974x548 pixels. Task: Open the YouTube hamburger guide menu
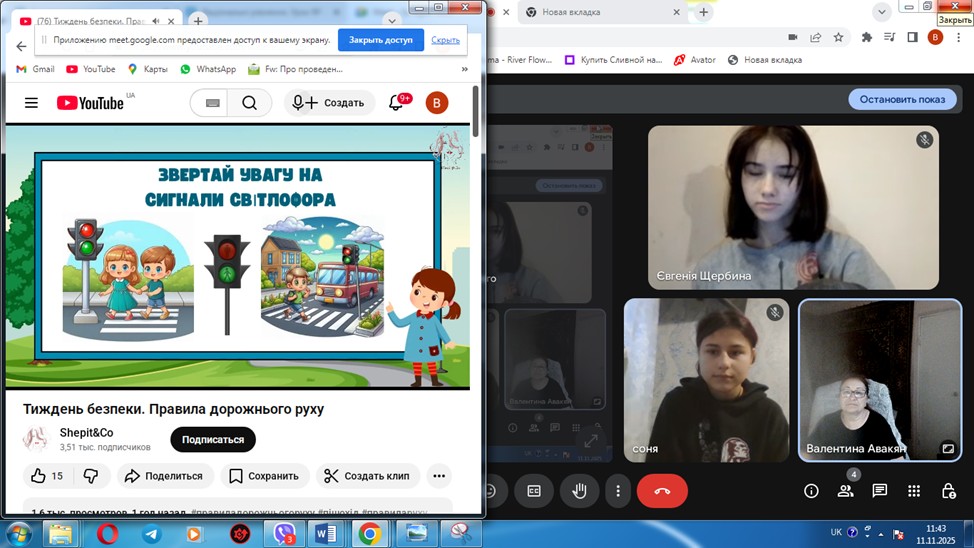(x=31, y=103)
